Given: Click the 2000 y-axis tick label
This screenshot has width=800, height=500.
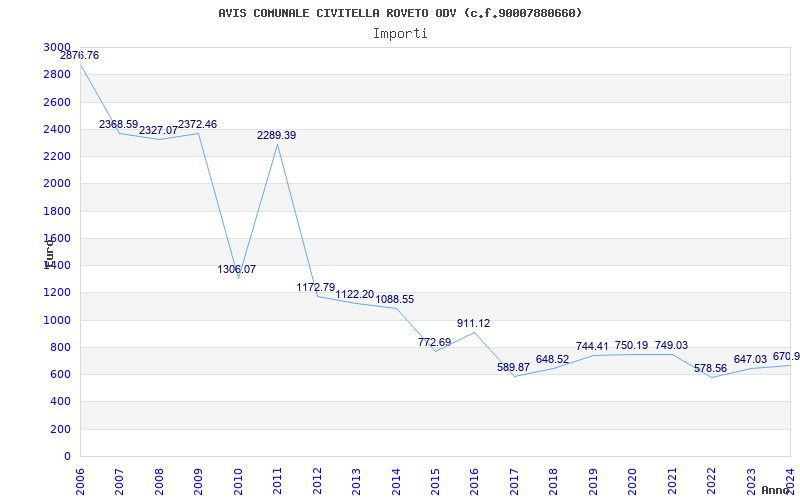Looking at the screenshot, I should pyautogui.click(x=57, y=184).
